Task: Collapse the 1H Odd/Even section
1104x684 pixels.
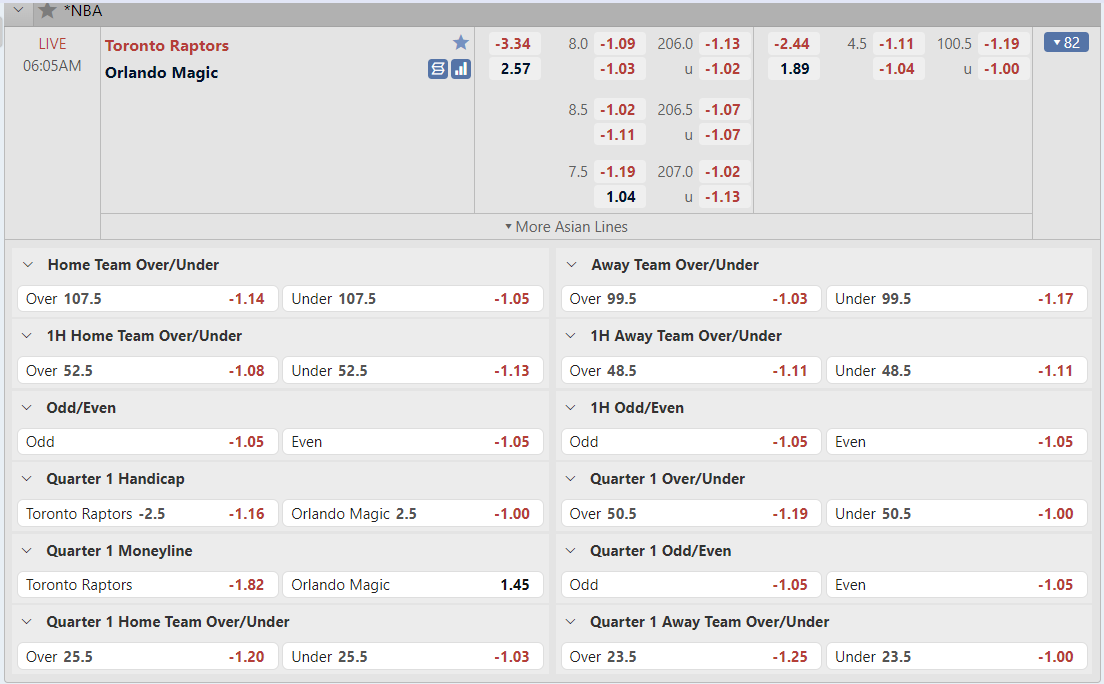Action: coord(572,408)
